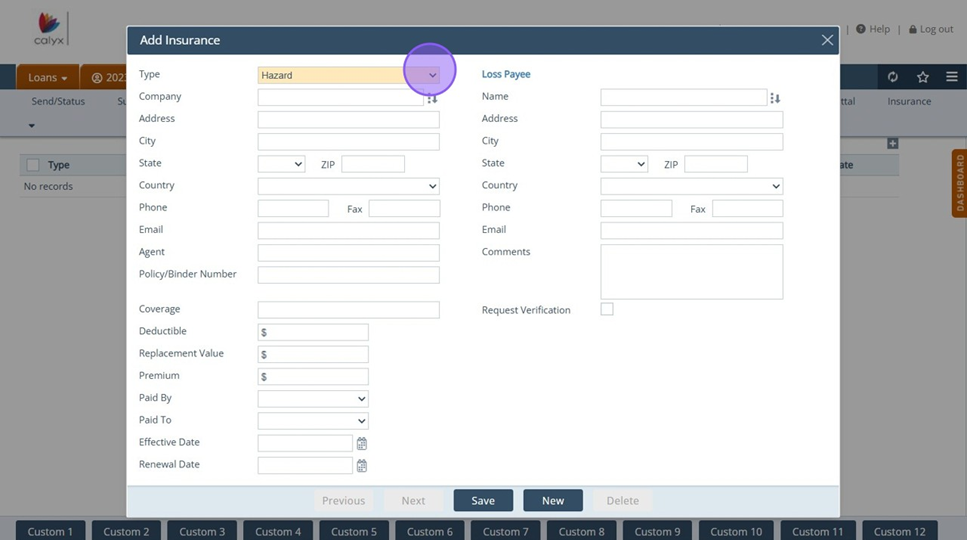
Task: Switch to the Custom 6 tab
Action: pyautogui.click(x=429, y=531)
